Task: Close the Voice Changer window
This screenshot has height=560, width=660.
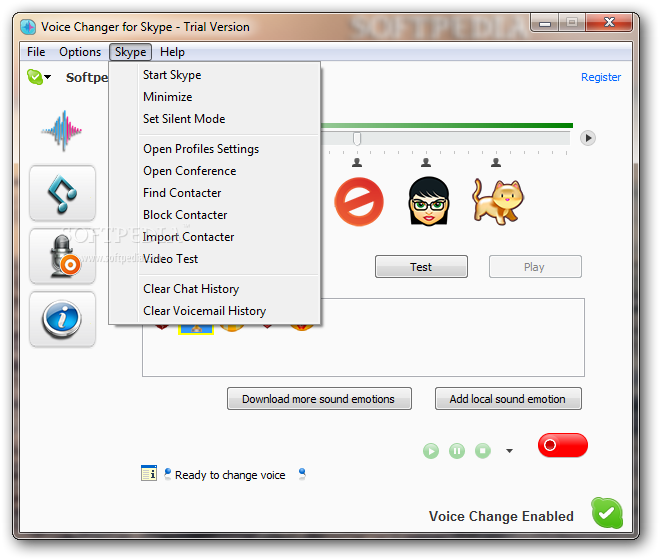Action: click(609, 23)
